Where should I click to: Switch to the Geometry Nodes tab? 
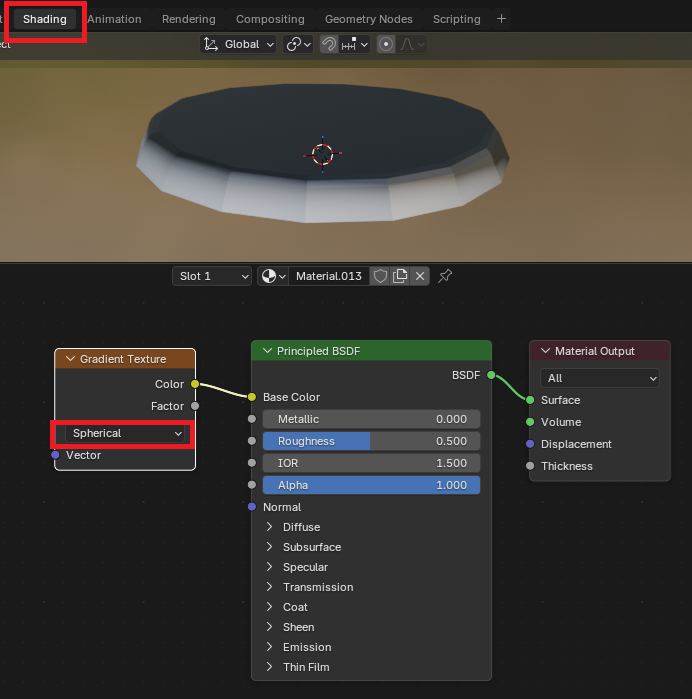[367, 19]
